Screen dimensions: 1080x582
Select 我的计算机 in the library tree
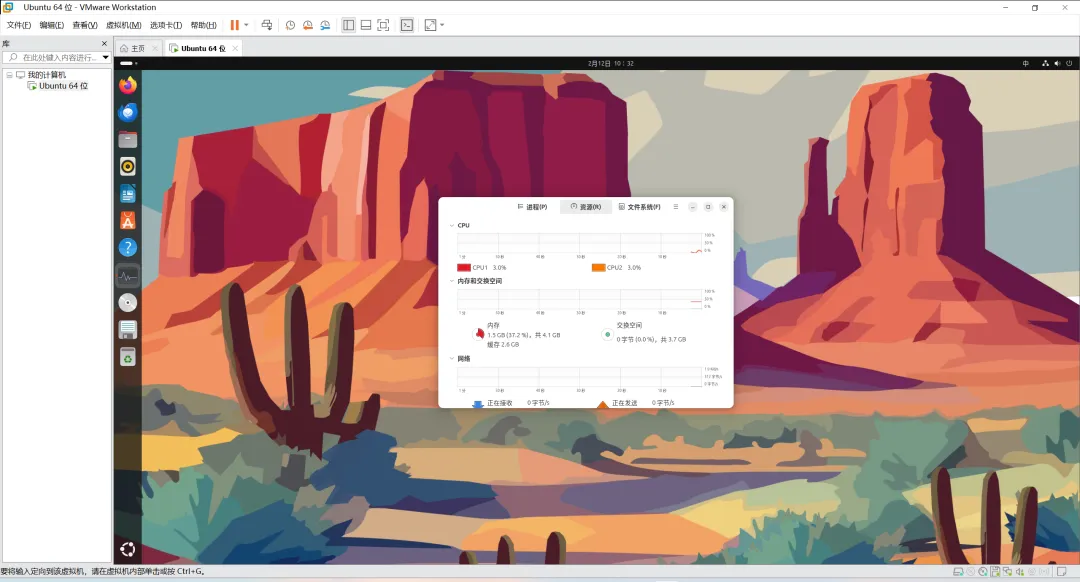46,74
